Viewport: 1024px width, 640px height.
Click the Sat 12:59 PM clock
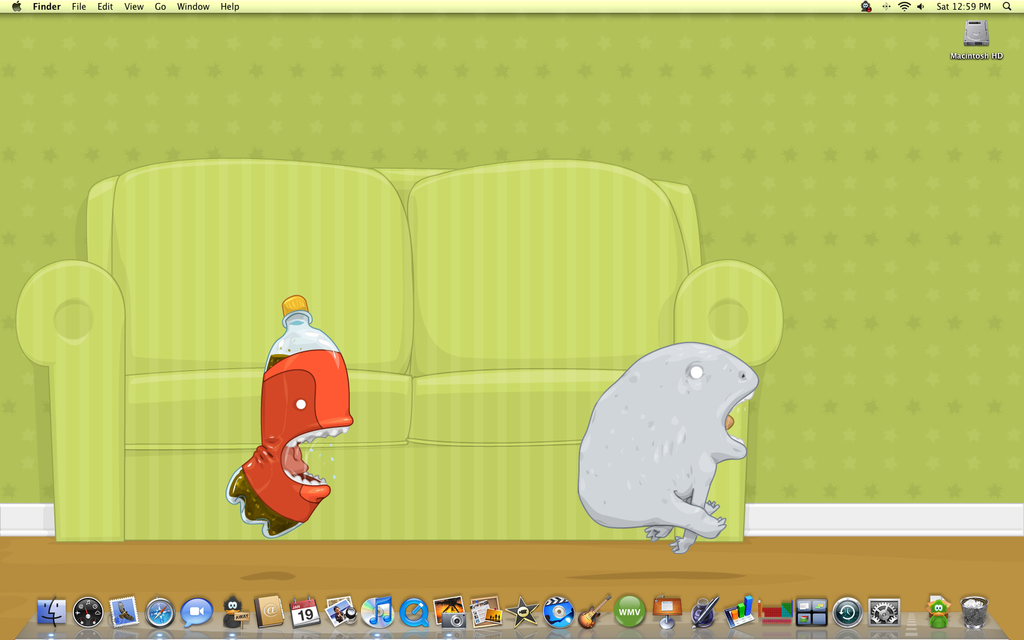(963, 7)
